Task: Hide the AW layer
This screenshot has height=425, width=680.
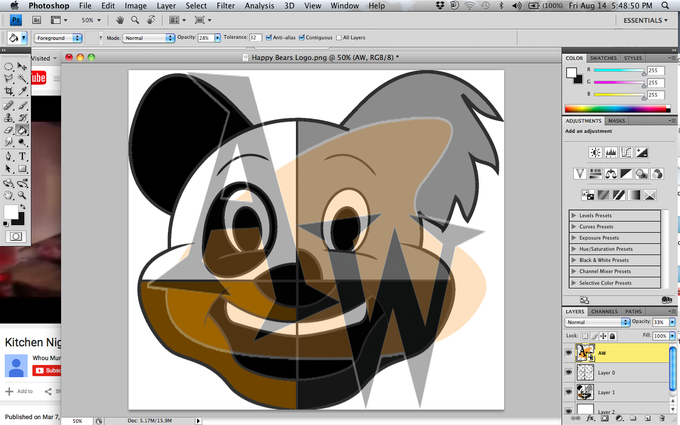Action: [x=569, y=353]
